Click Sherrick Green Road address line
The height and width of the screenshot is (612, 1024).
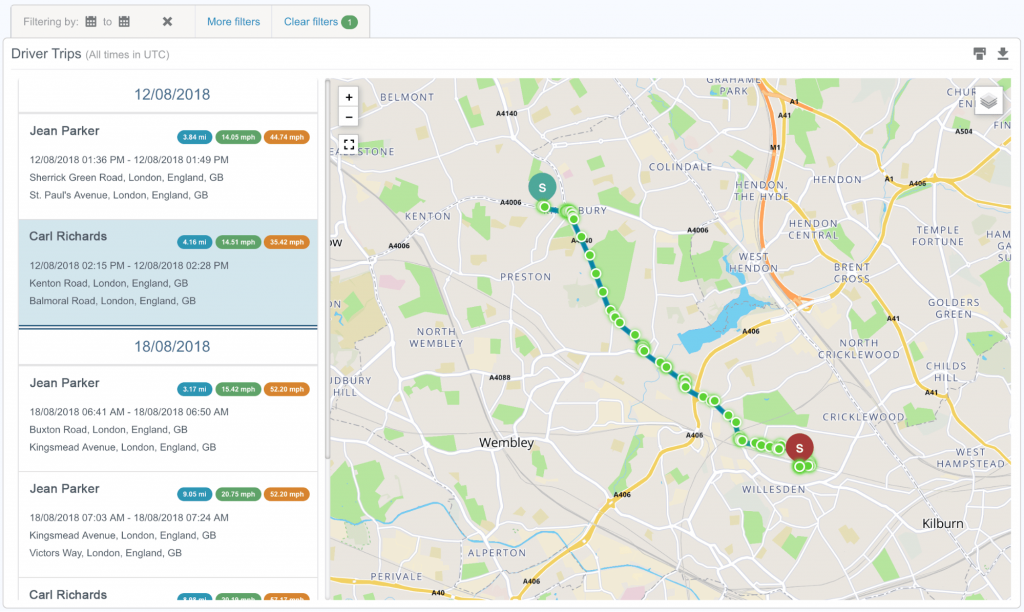tap(126, 178)
